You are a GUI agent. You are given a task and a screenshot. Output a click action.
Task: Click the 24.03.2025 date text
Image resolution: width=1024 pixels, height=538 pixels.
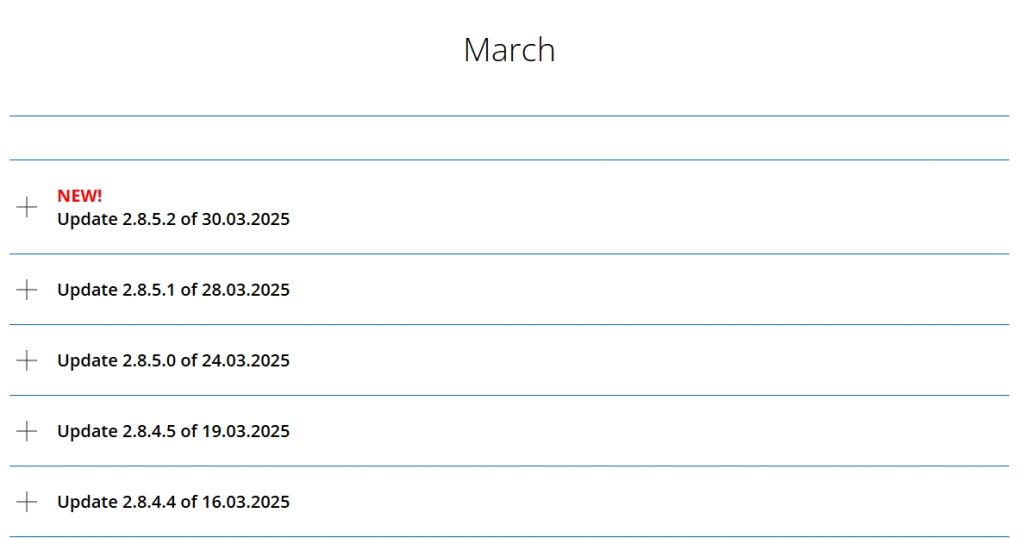tap(246, 360)
